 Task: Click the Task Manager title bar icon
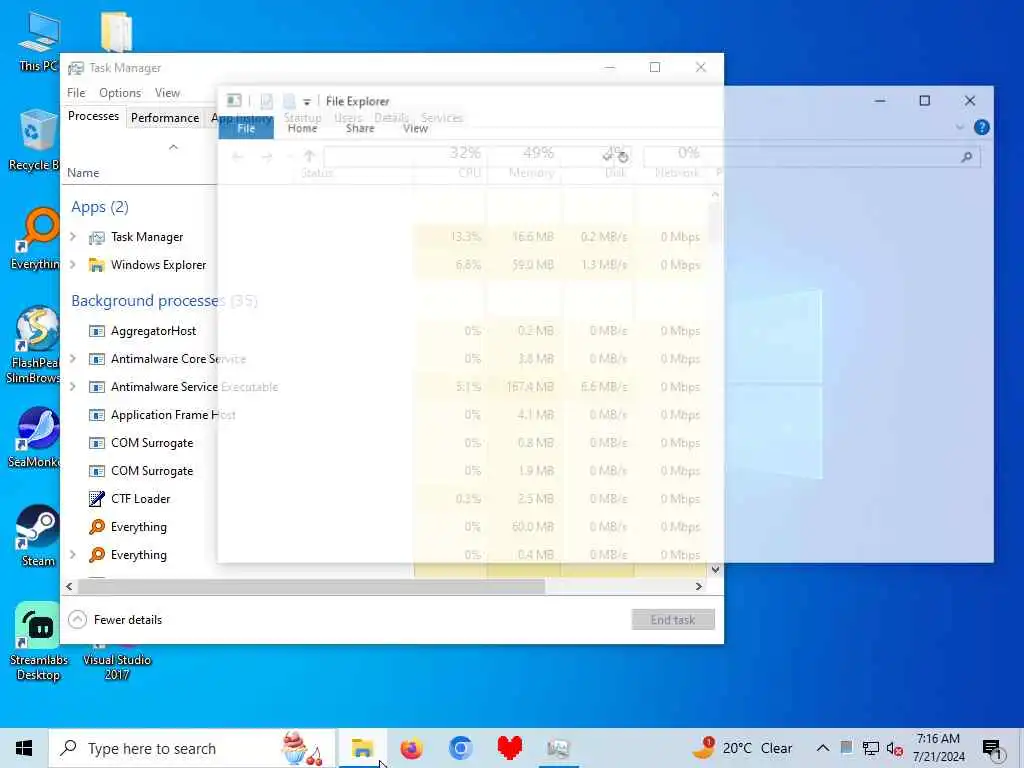pos(76,68)
